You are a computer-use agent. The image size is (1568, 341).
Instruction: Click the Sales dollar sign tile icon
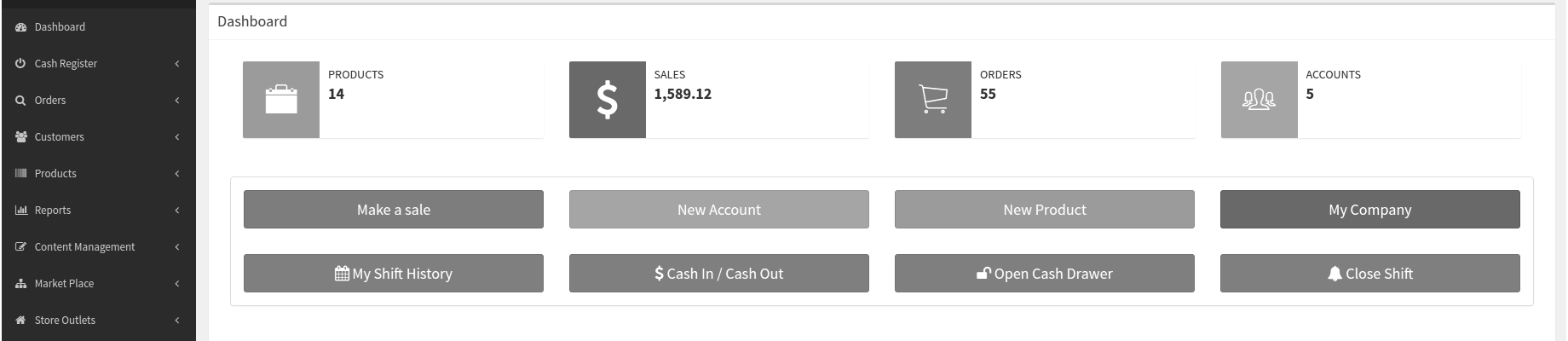click(607, 100)
